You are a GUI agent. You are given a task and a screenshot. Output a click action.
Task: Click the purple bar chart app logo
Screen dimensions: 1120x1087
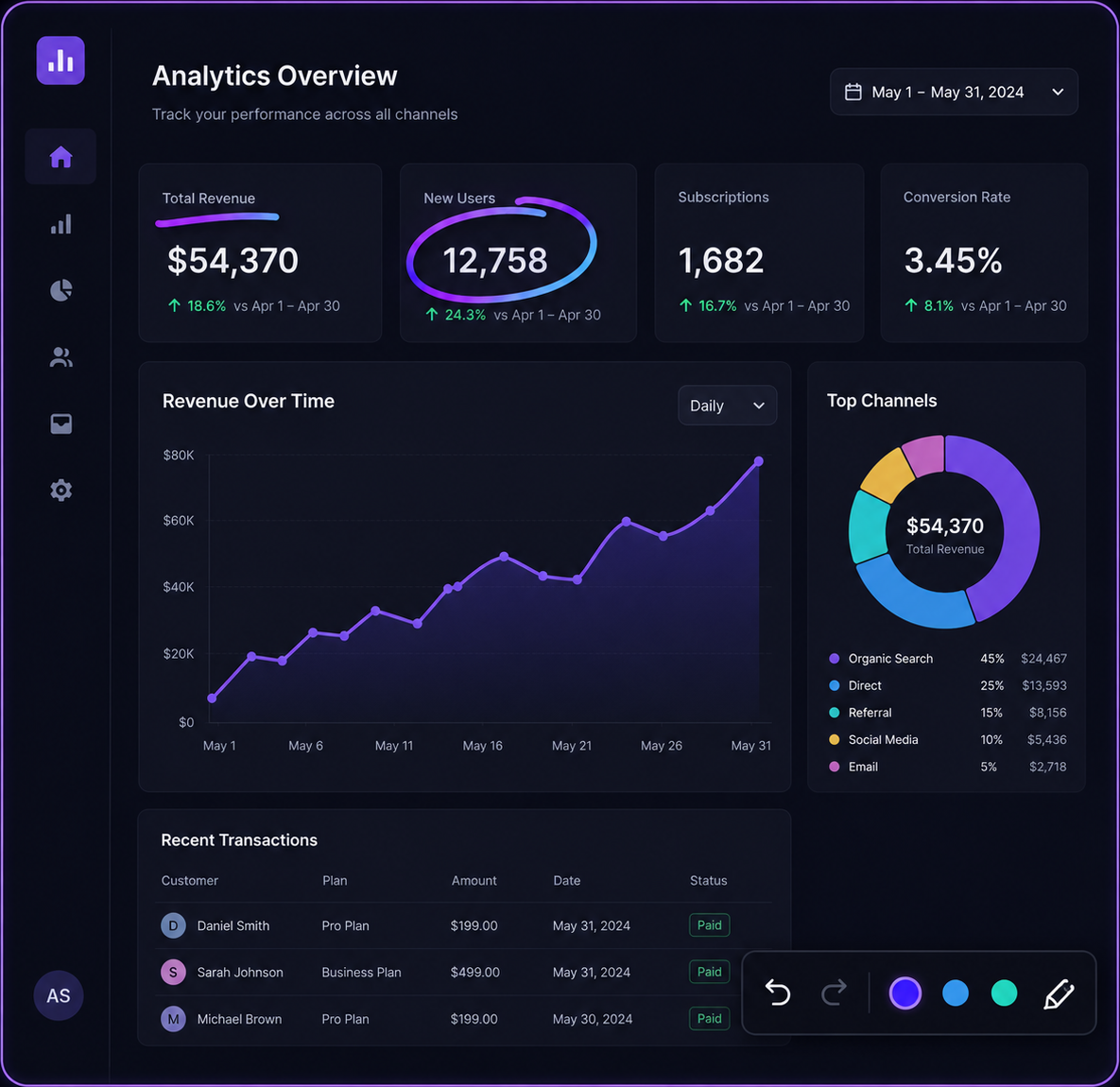[x=60, y=60]
